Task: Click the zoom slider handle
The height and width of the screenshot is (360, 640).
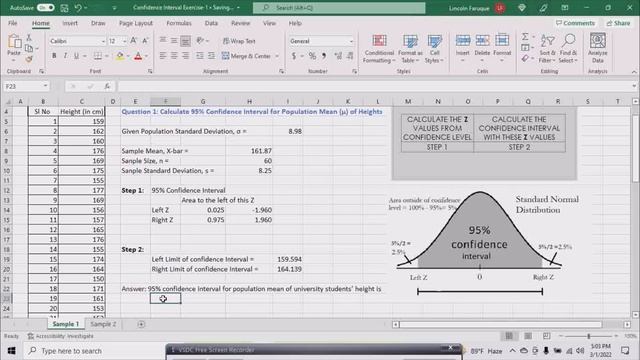Action: click(x=589, y=336)
